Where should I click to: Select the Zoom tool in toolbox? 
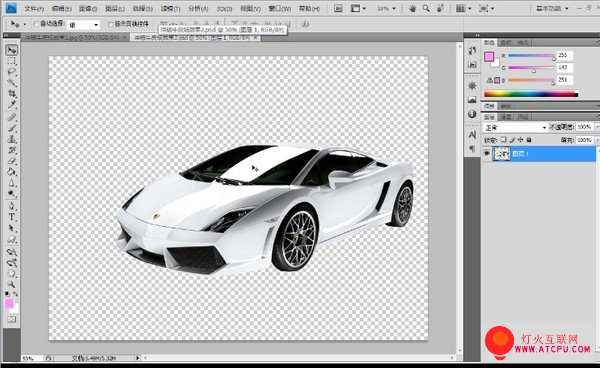click(x=12, y=284)
